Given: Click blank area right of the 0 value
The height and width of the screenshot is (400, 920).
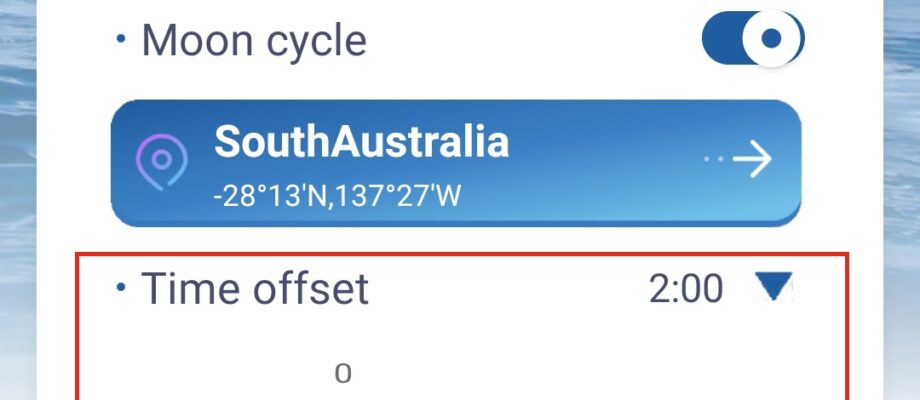Looking at the screenshot, I should coord(600,372).
